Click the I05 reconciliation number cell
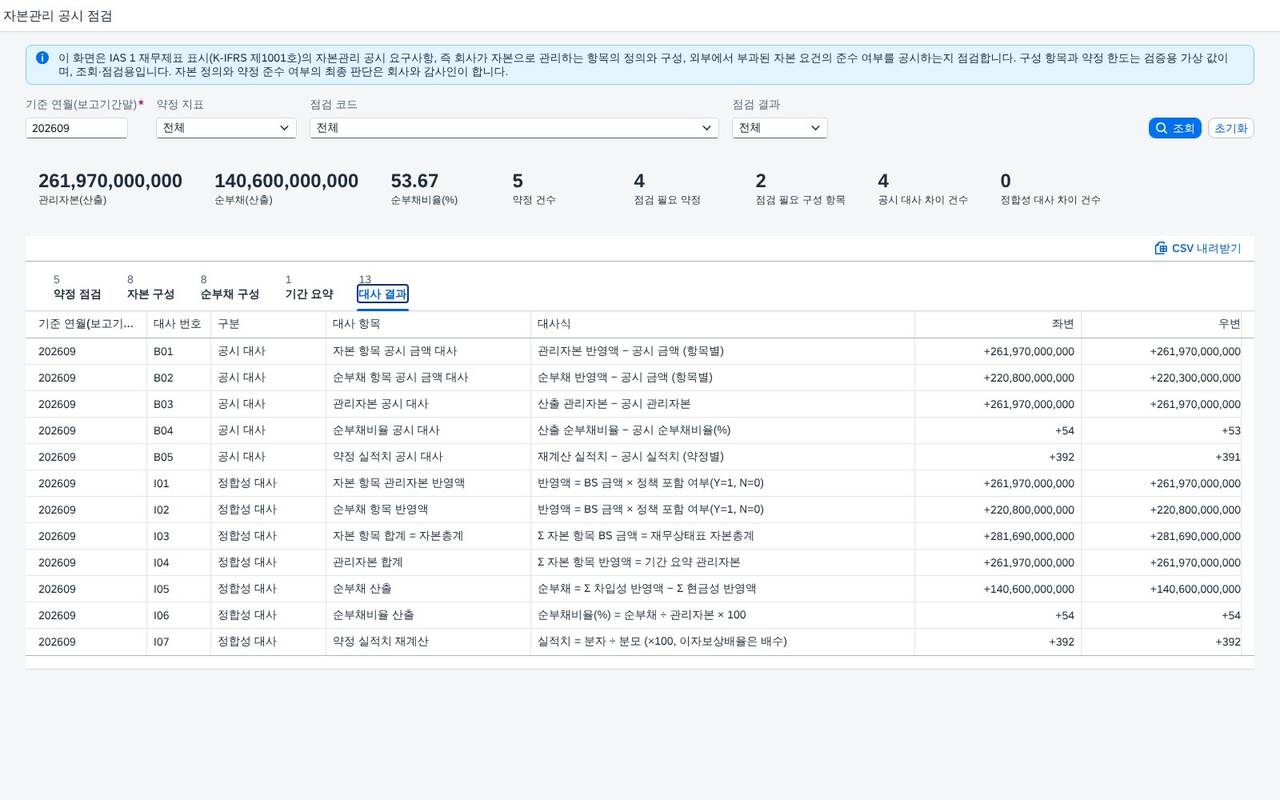Image resolution: width=1280 pixels, height=800 pixels. 178,589
